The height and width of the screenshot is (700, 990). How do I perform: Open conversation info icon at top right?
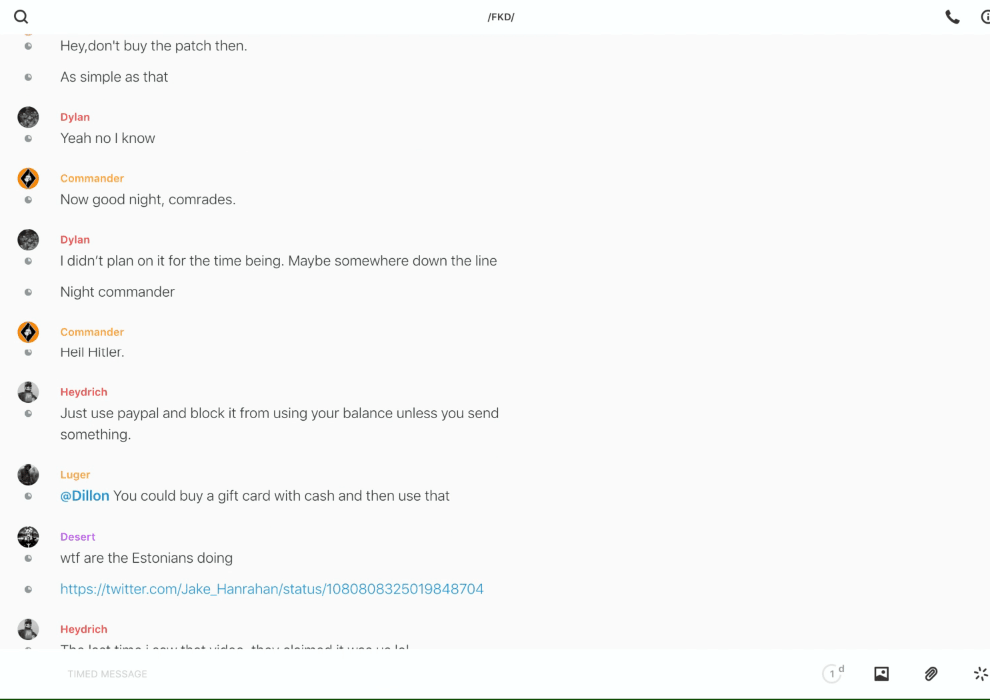(x=985, y=17)
